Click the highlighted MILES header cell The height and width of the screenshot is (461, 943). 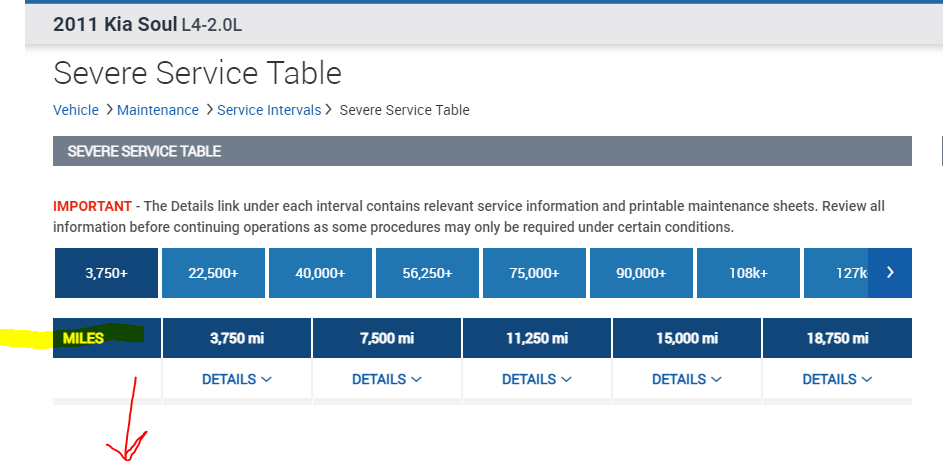(x=84, y=338)
